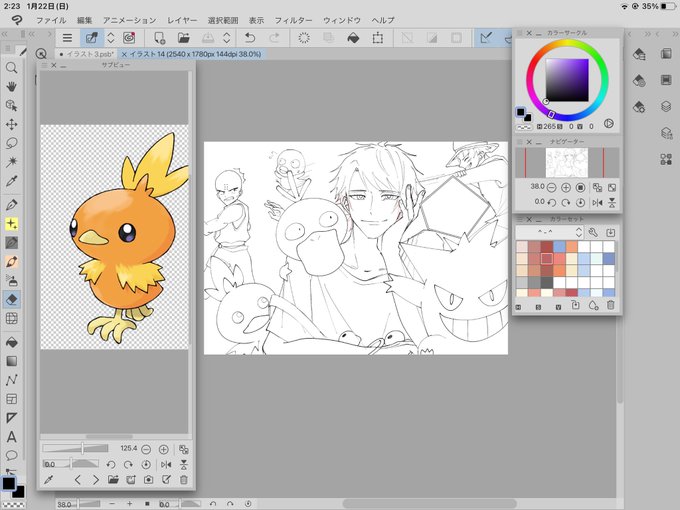This screenshot has height=510, width=680.
Task: Open the Help menu
Action: 383,20
